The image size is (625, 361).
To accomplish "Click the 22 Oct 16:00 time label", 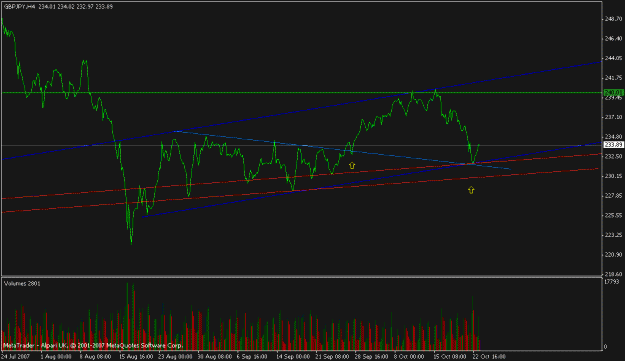I will click(489, 357).
